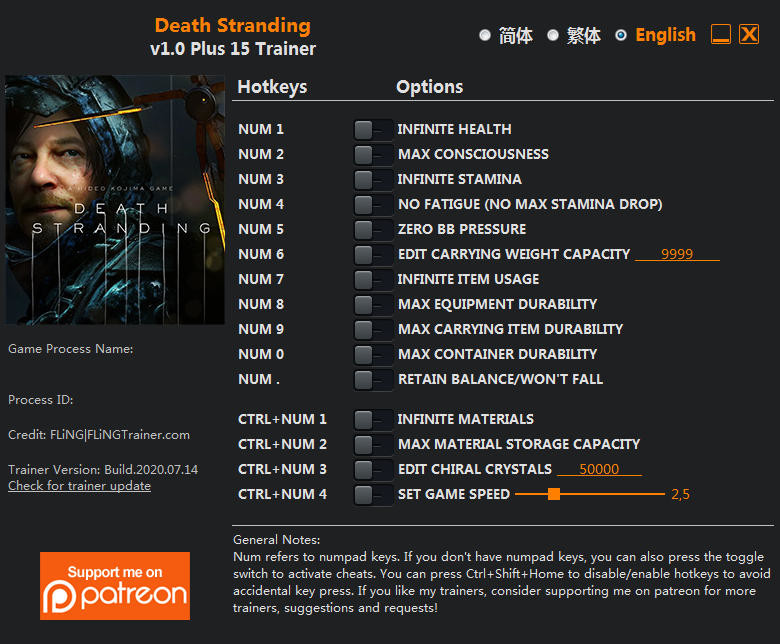Enable the Max Consciousness switch

[x=373, y=155]
